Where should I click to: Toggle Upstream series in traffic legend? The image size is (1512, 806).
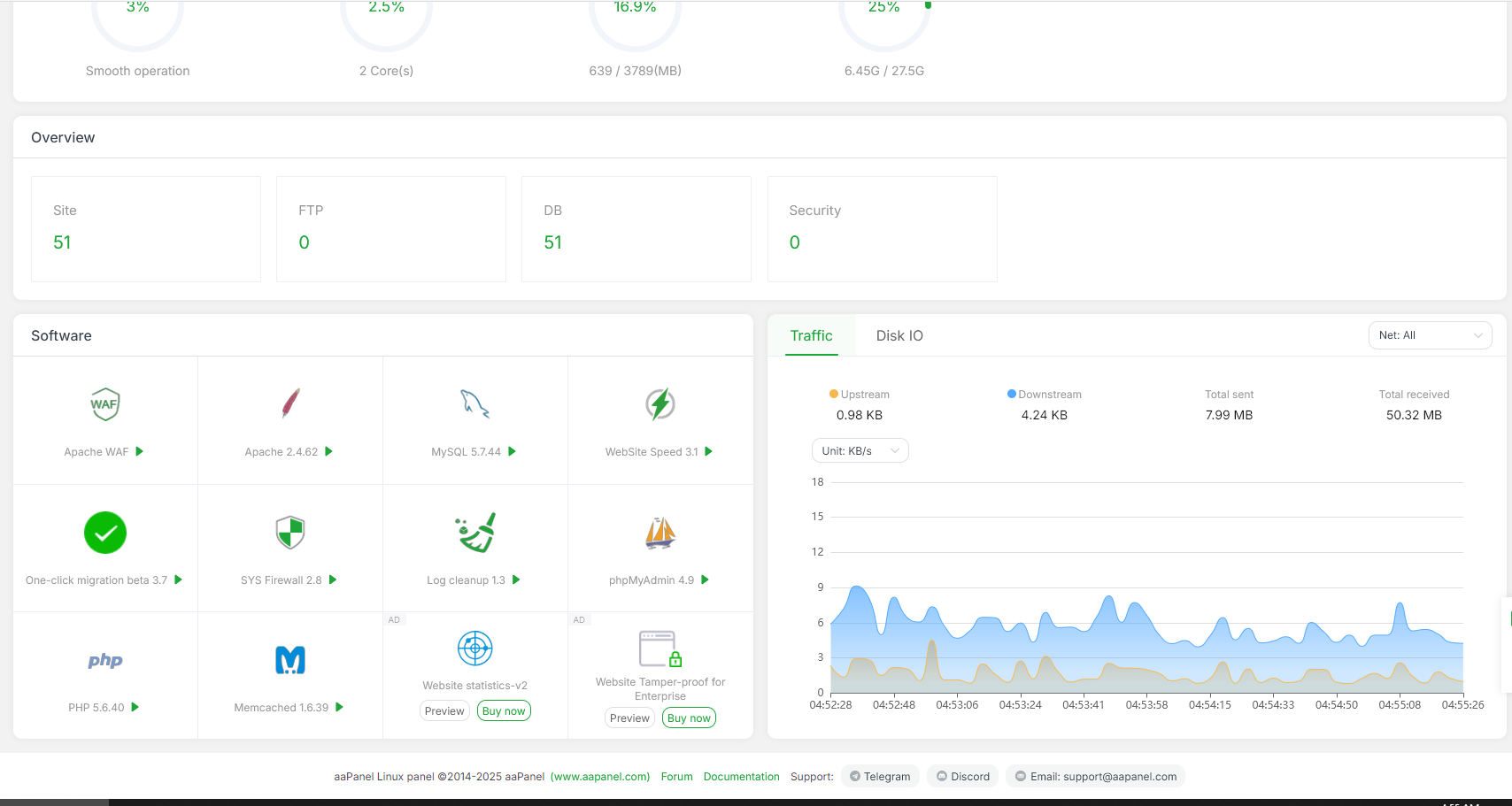[859, 395]
